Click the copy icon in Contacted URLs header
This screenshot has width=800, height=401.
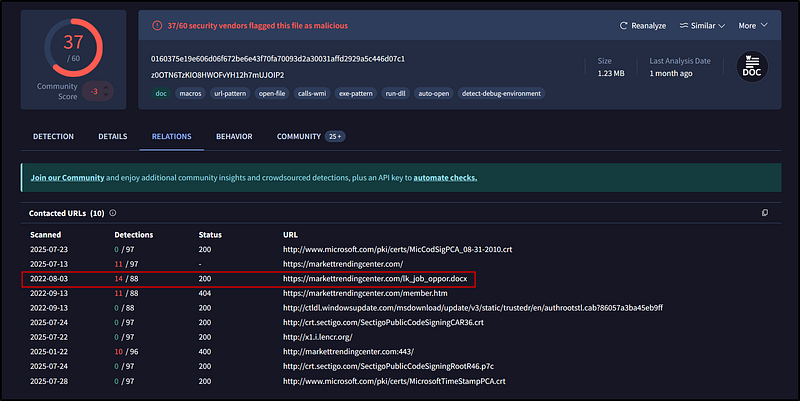764,213
